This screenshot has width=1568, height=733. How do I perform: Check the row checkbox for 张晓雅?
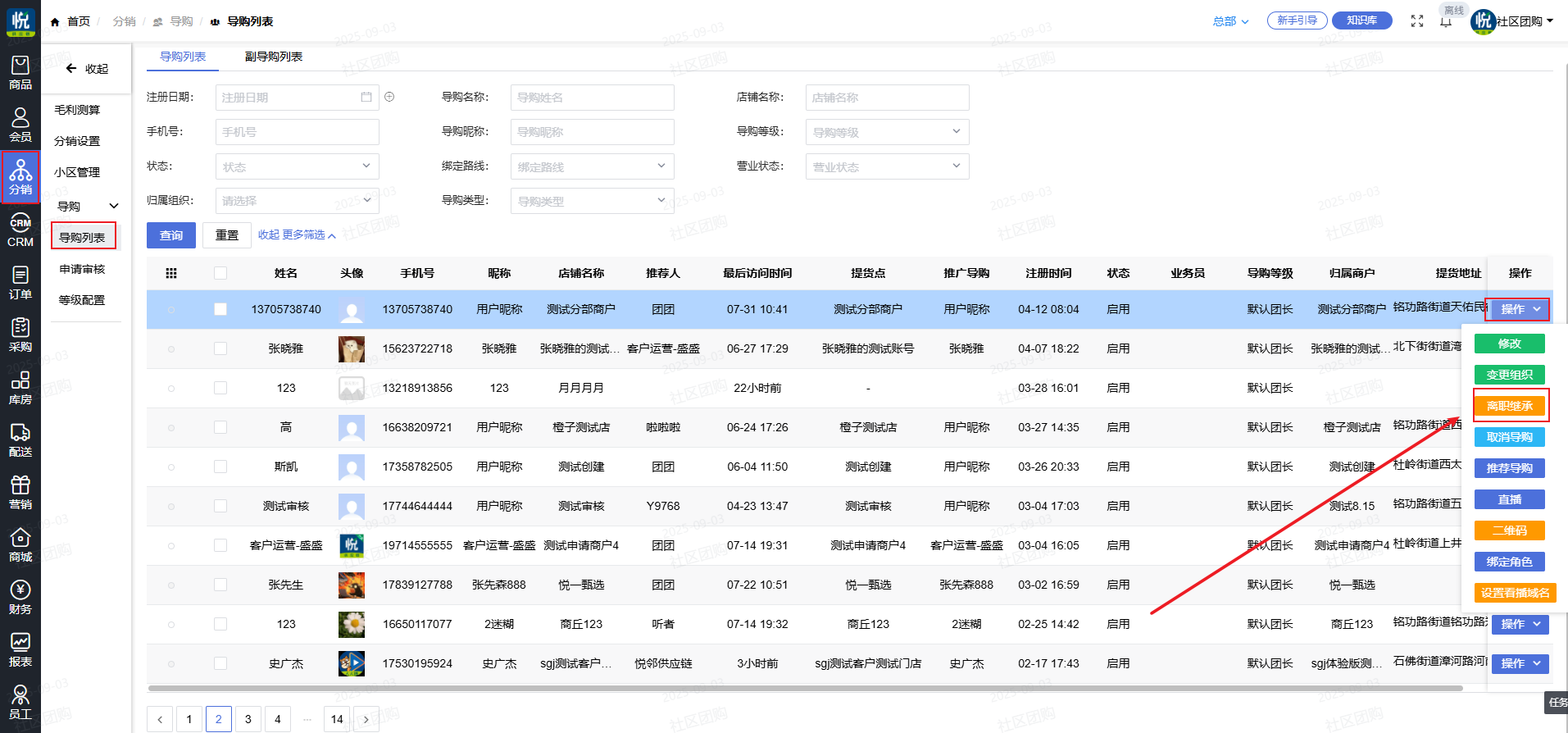pyautogui.click(x=220, y=348)
